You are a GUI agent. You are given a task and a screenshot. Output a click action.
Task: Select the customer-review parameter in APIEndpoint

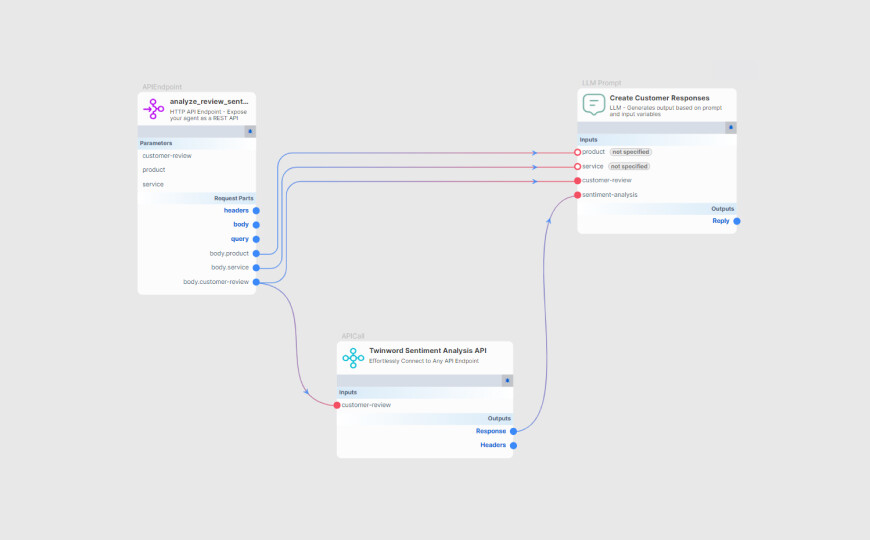tap(167, 156)
